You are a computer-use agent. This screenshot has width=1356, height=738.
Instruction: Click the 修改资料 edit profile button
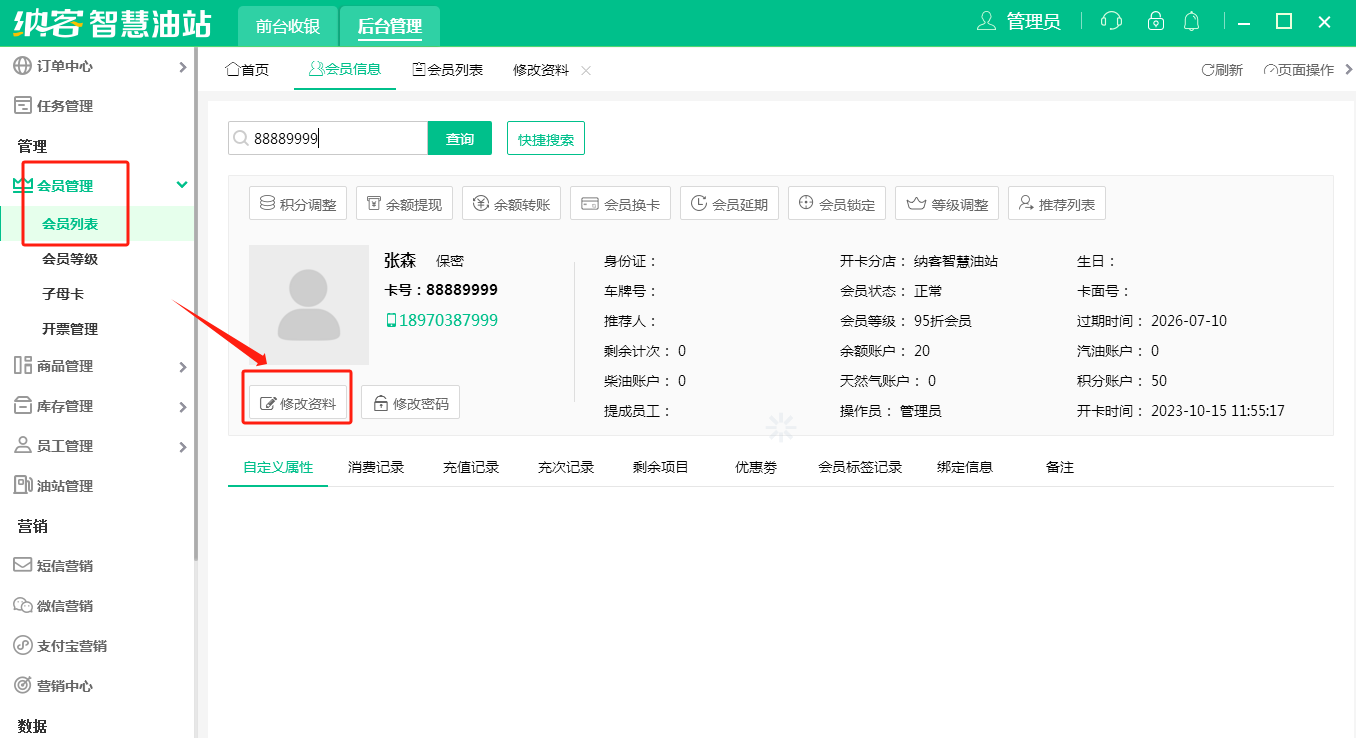click(x=298, y=404)
